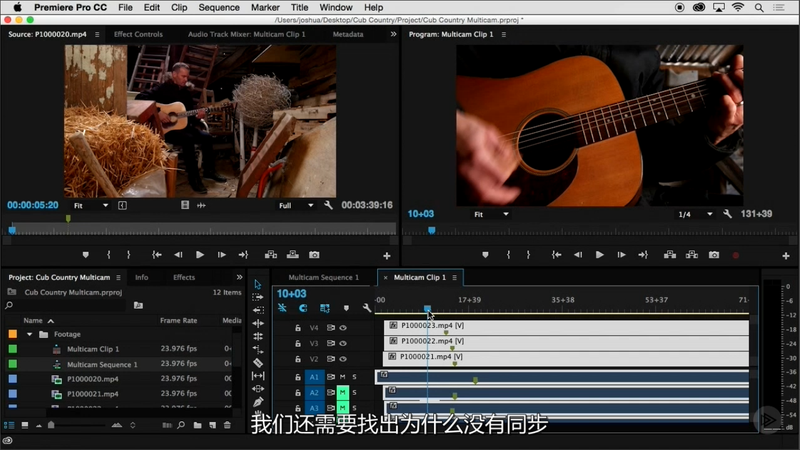Open the Marker menu
The width and height of the screenshot is (800, 450).
coord(265,8)
